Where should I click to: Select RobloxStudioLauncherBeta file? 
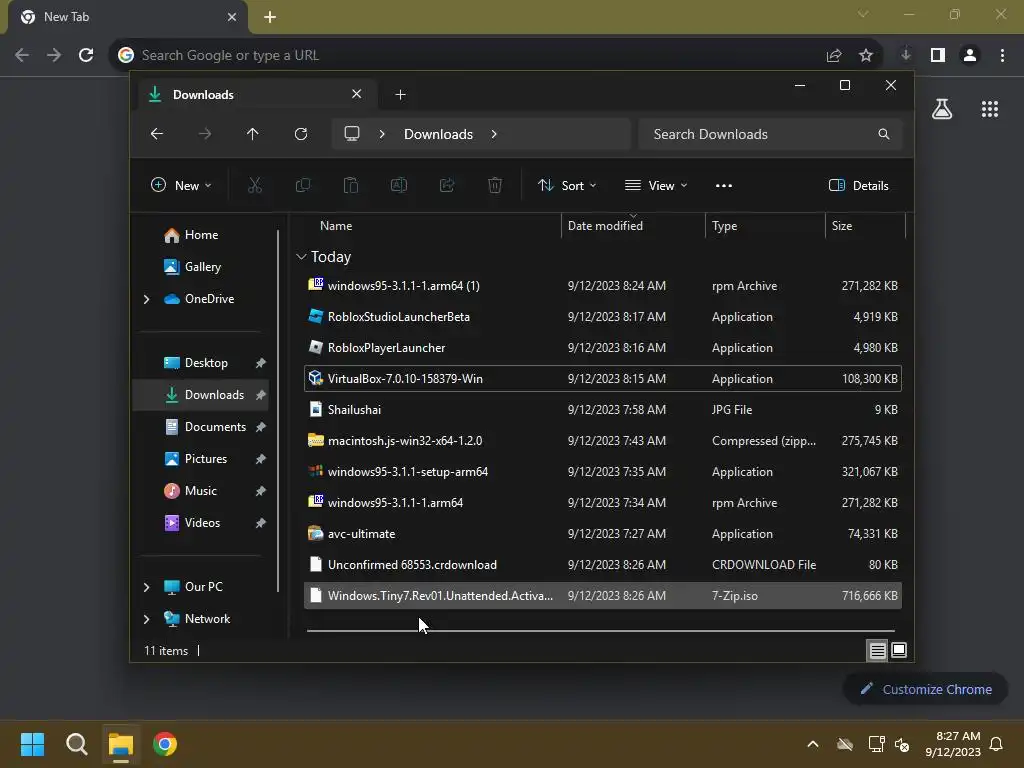pyautogui.click(x=603, y=317)
